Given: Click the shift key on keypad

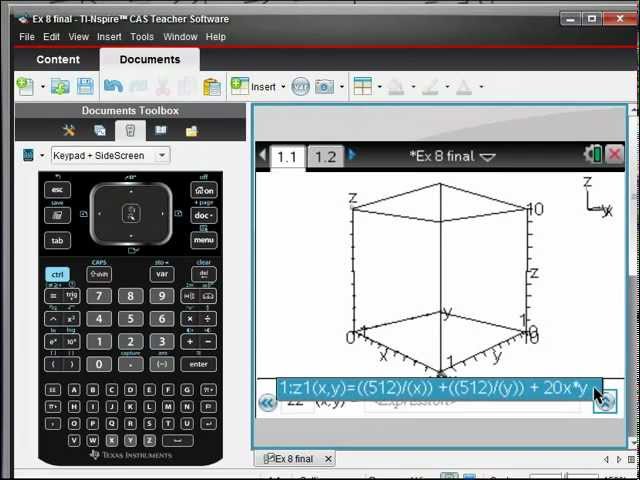Looking at the screenshot, I should (x=99, y=274).
